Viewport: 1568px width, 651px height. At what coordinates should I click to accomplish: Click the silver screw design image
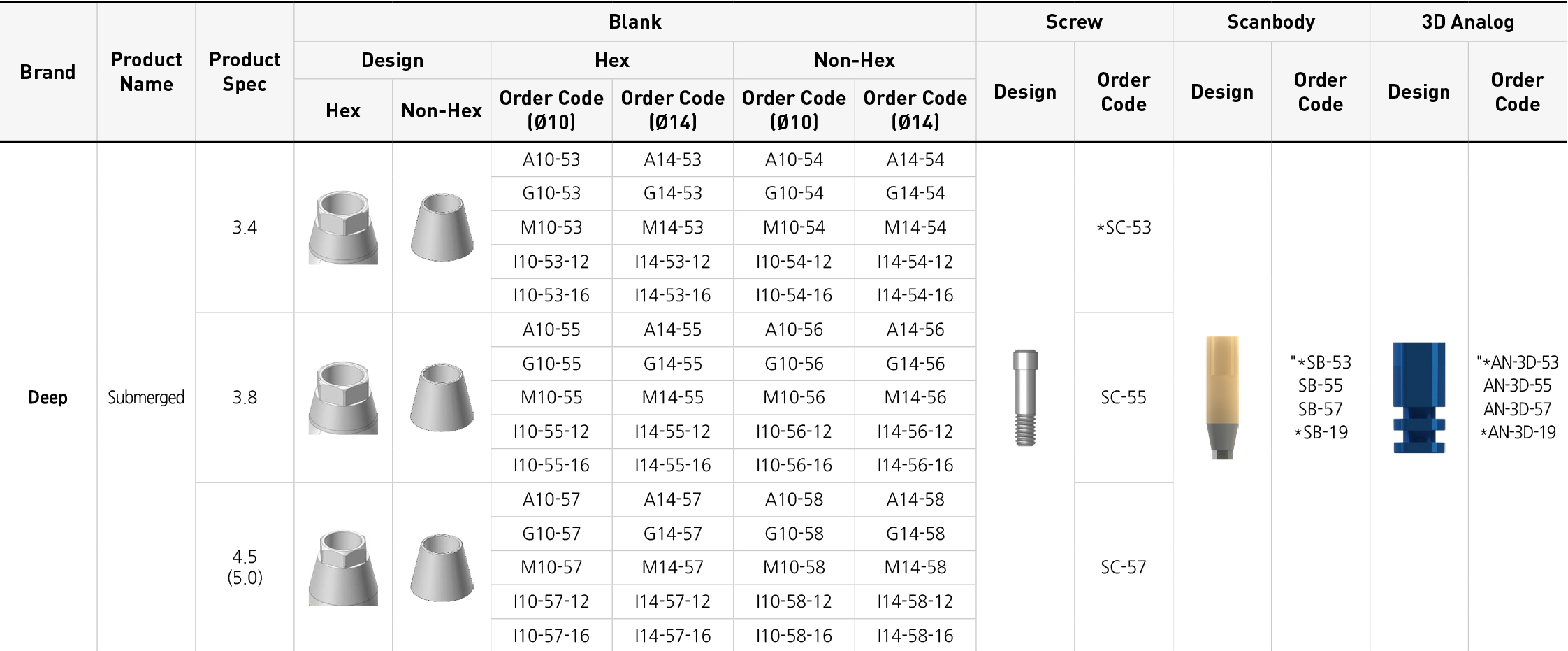point(1025,397)
